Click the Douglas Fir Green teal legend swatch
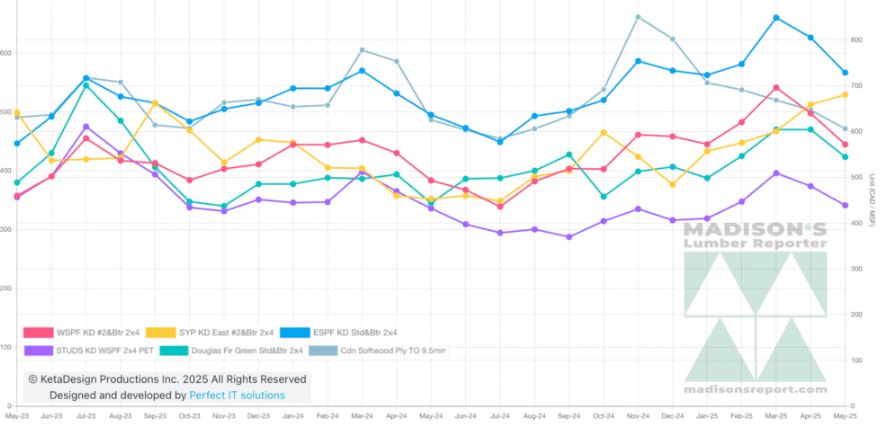The width and height of the screenshot is (881, 433). pyautogui.click(x=179, y=350)
